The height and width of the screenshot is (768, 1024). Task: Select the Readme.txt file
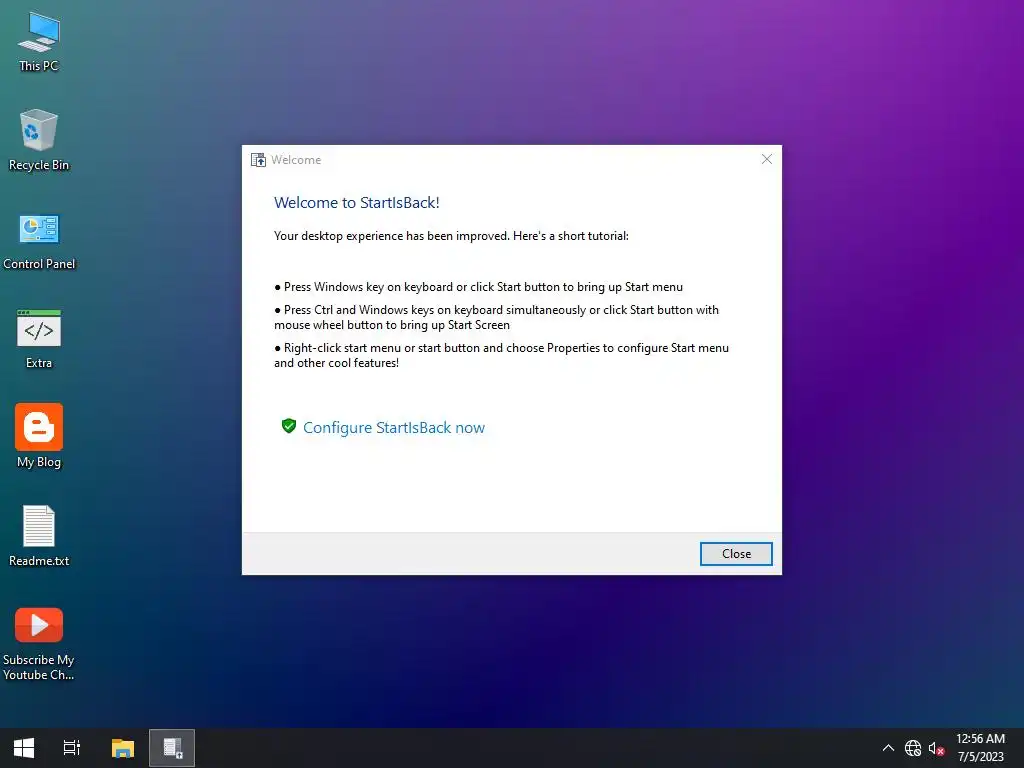click(39, 536)
